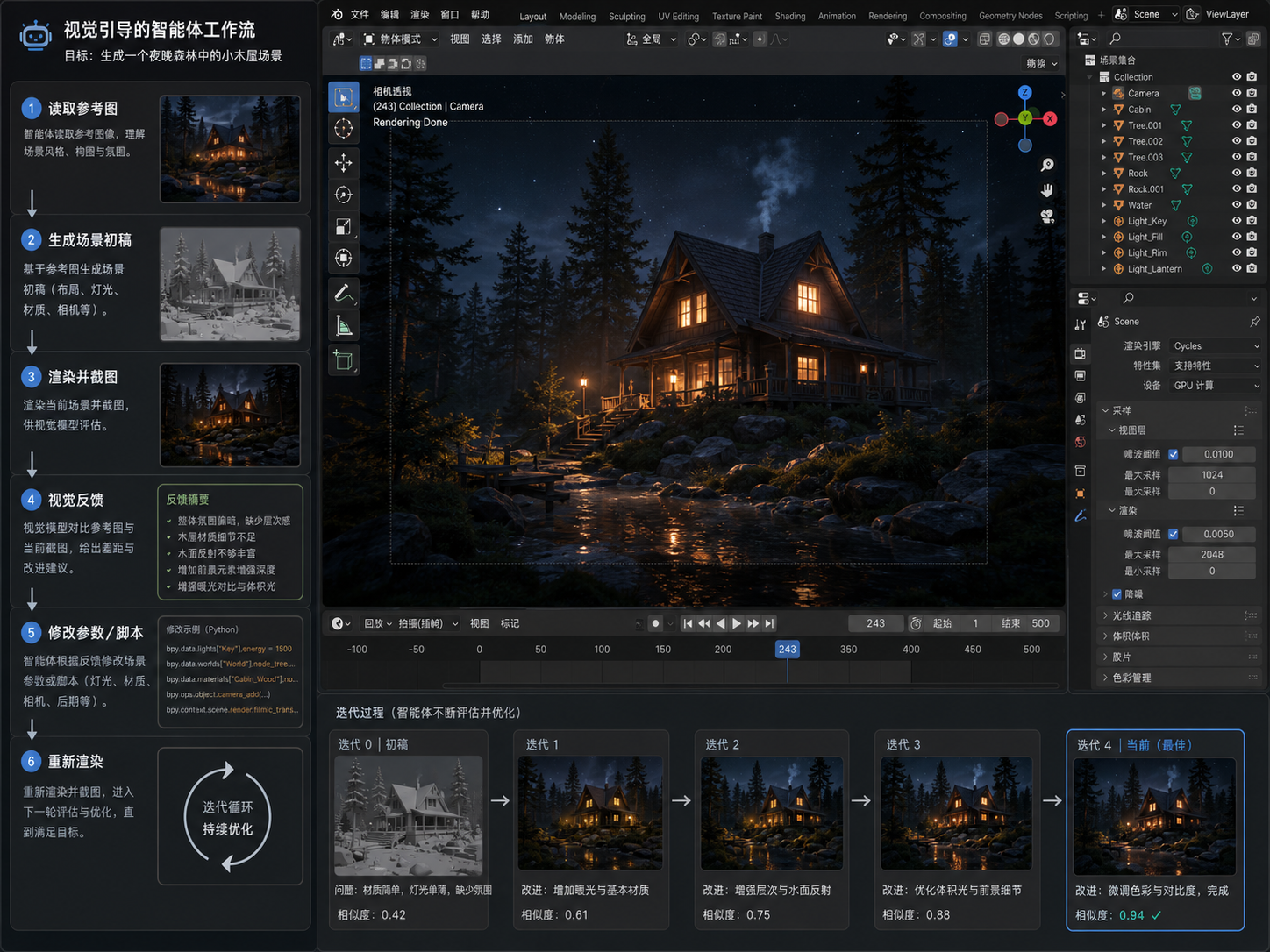Open the View Layer properties tab icon
The height and width of the screenshot is (952, 1270).
tap(1081, 397)
